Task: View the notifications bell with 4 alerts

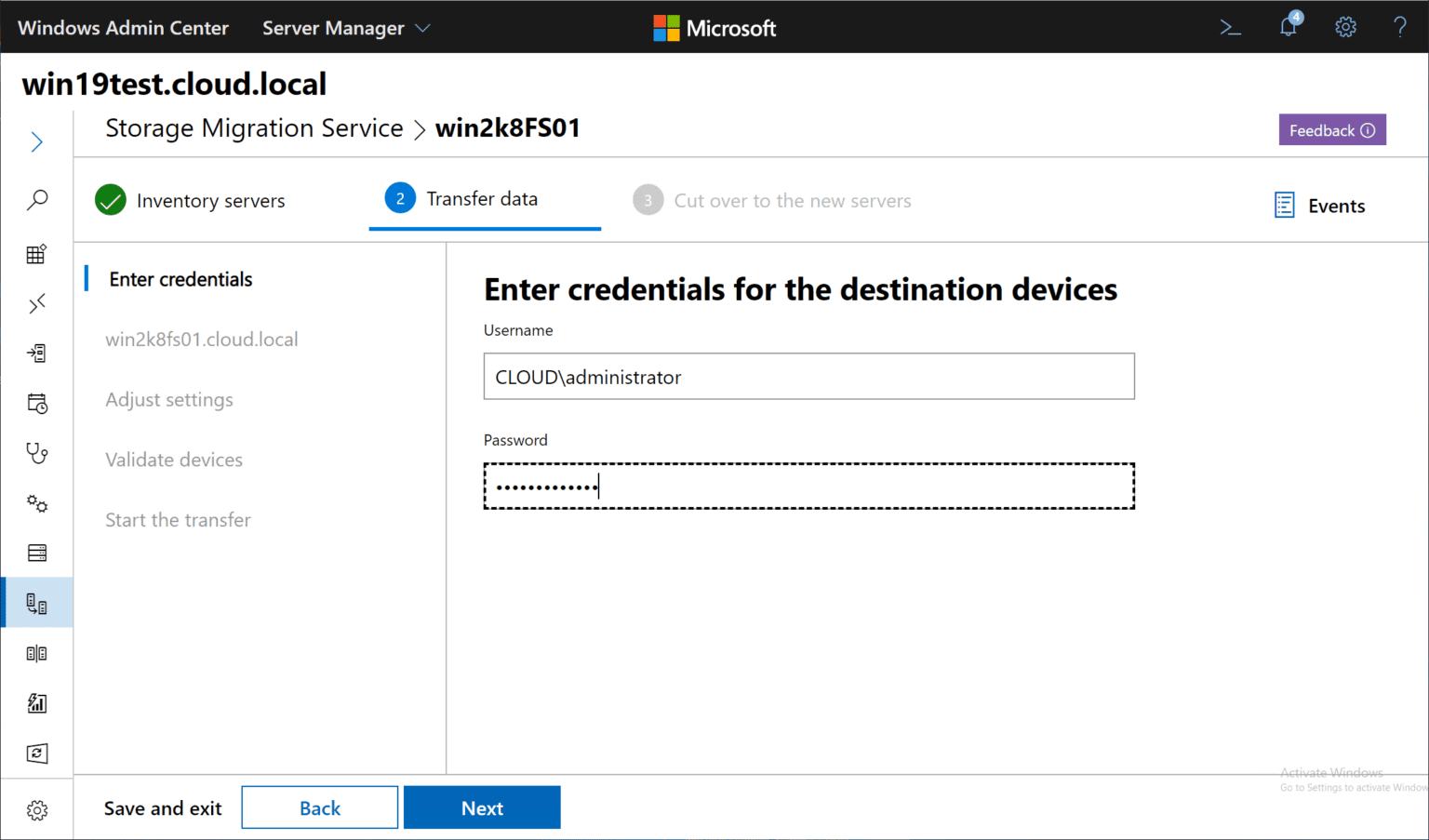Action: [1288, 28]
